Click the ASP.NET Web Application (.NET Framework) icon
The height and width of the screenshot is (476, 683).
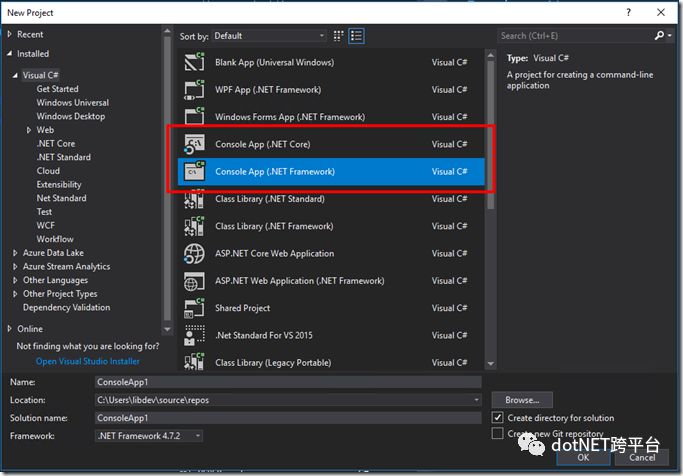coord(194,281)
